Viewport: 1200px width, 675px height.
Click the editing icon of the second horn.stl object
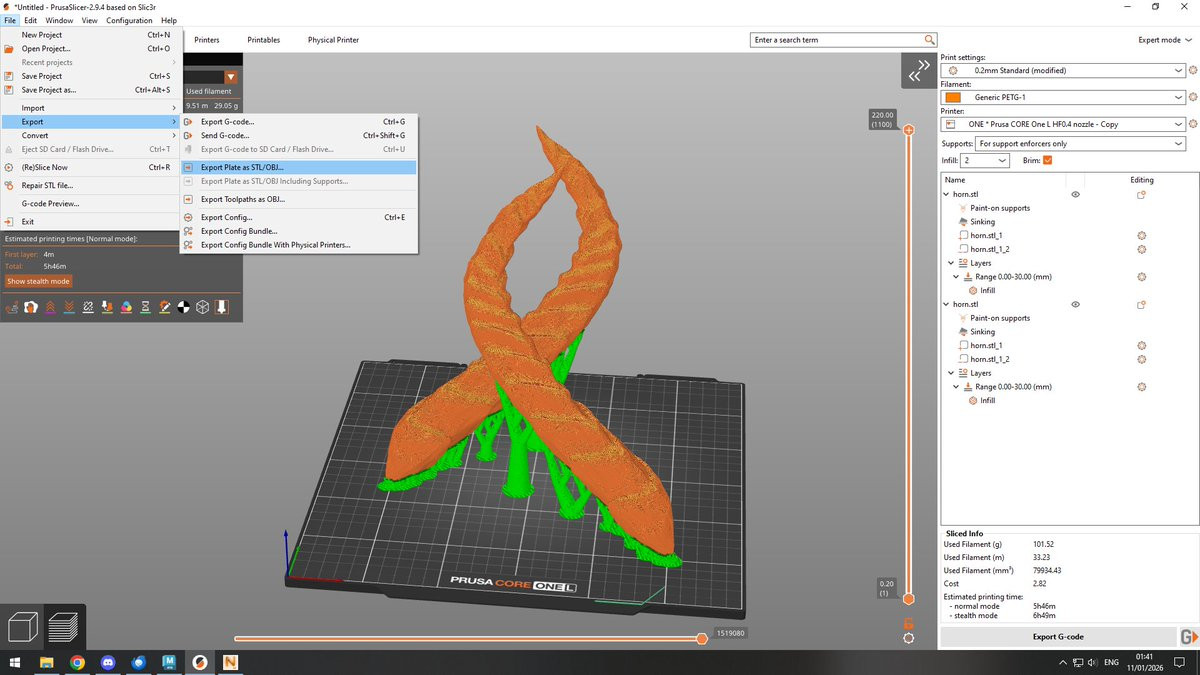click(x=1141, y=305)
